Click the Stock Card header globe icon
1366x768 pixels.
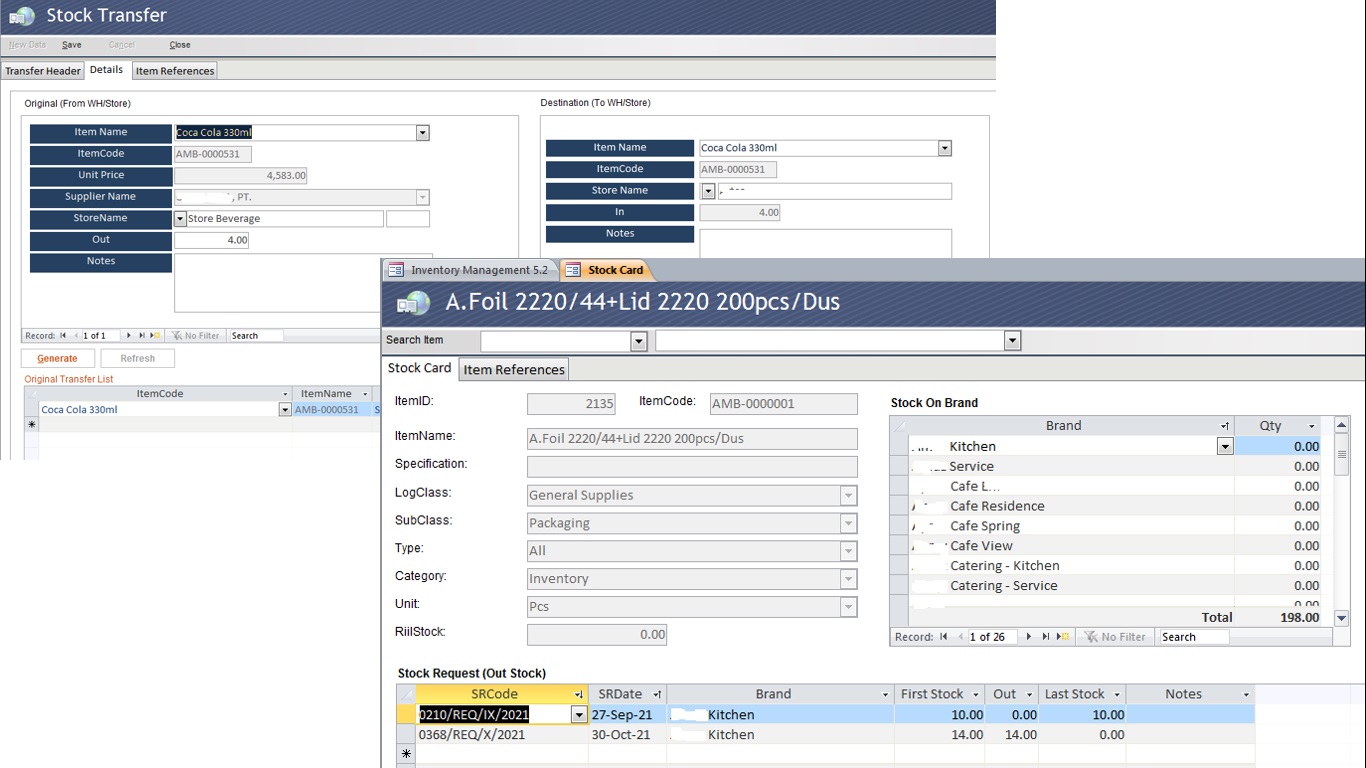[x=413, y=304]
